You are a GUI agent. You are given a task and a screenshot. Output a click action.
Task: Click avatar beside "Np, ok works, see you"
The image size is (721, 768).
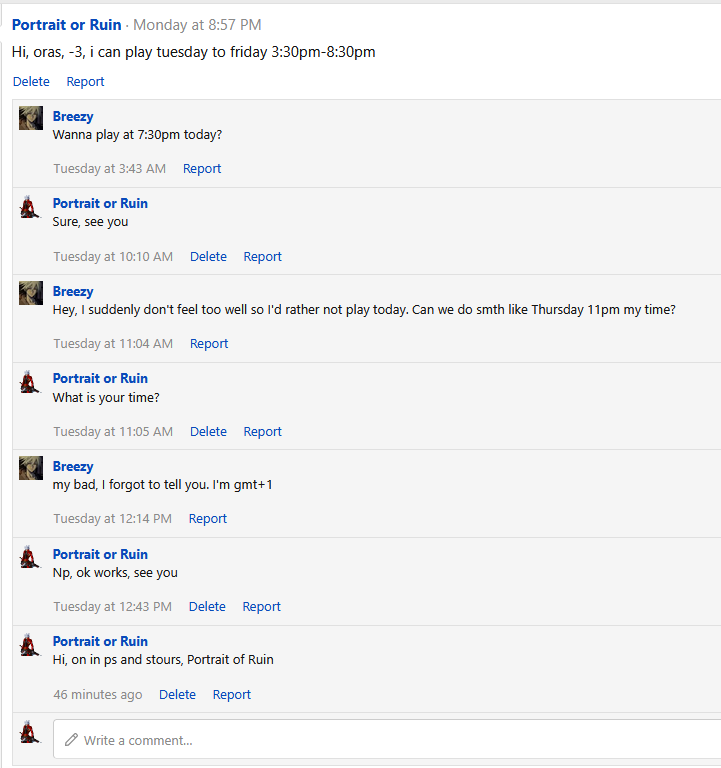click(x=30, y=556)
